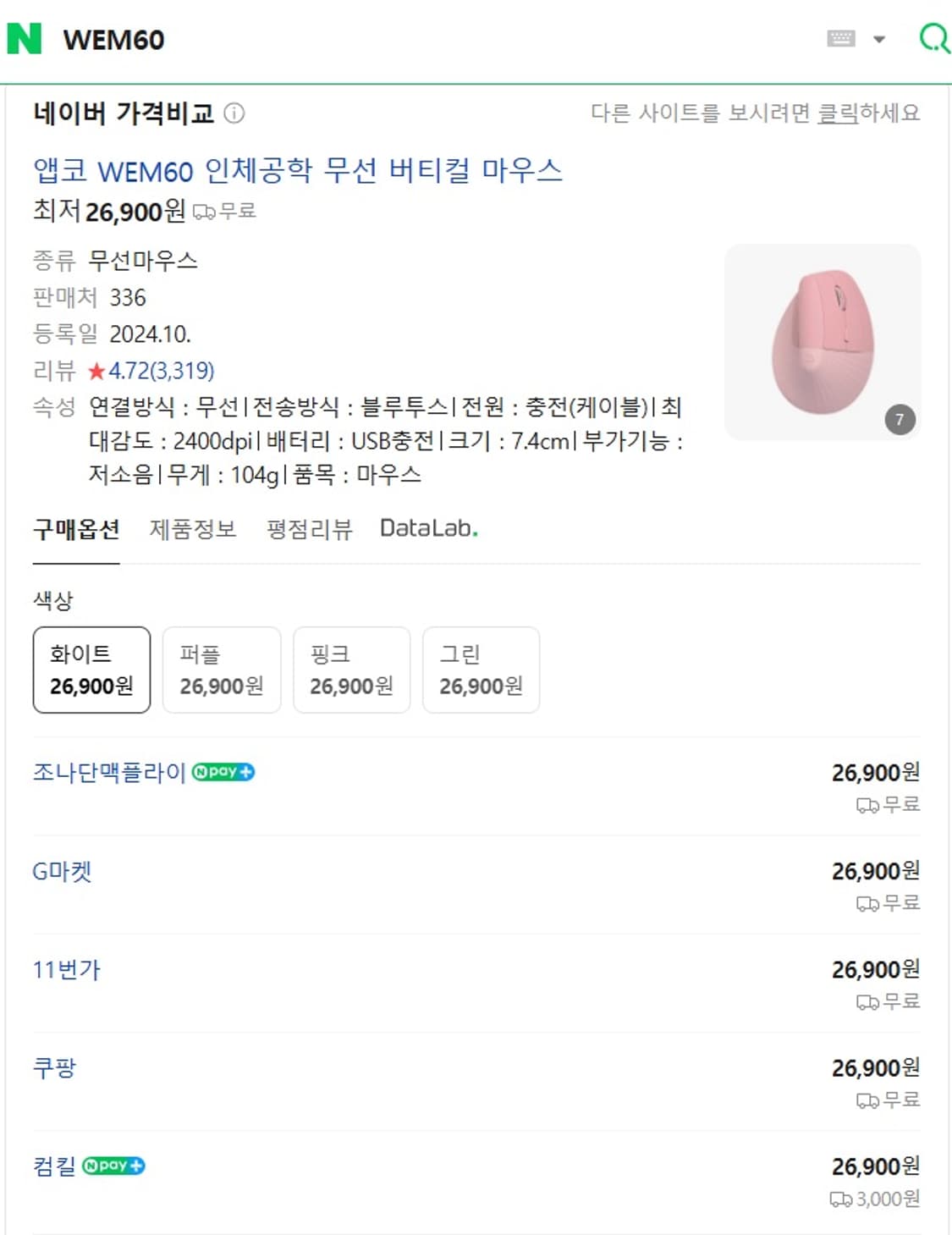This screenshot has height=1235, width=952.
Task: Select the 핑크 color option
Action: 351,670
